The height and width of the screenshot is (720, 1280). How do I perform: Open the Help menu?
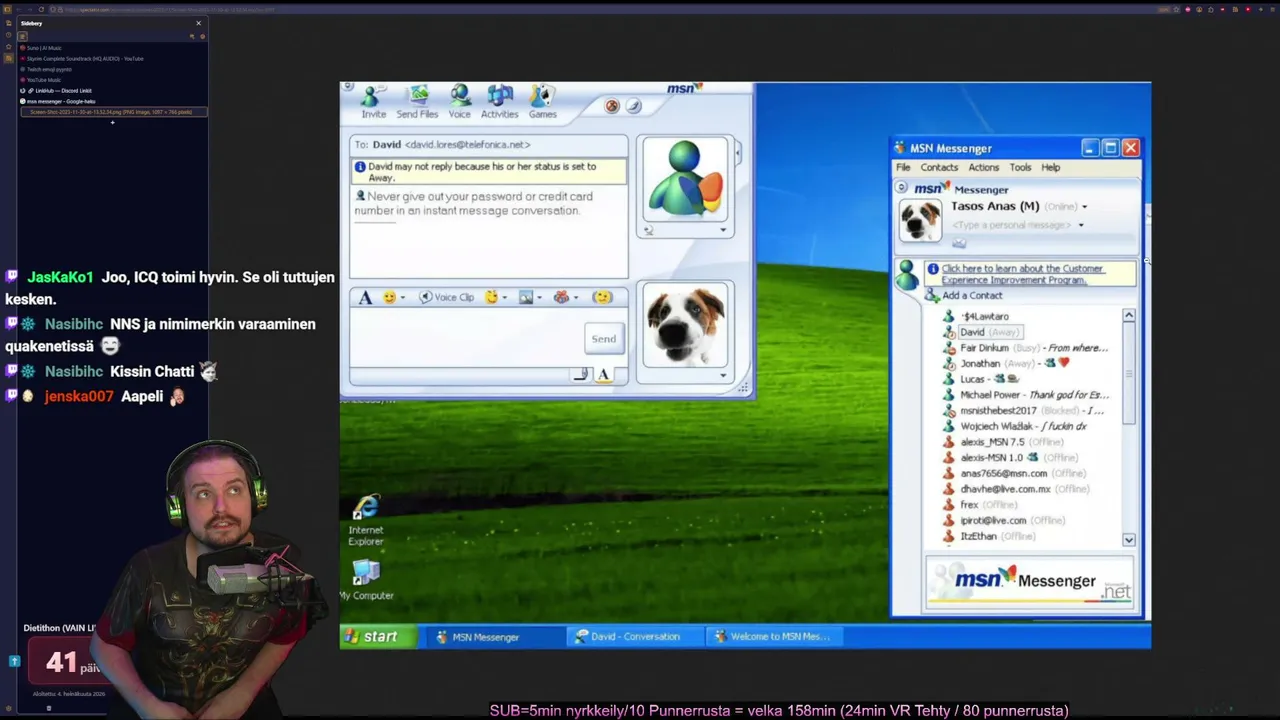click(1050, 168)
